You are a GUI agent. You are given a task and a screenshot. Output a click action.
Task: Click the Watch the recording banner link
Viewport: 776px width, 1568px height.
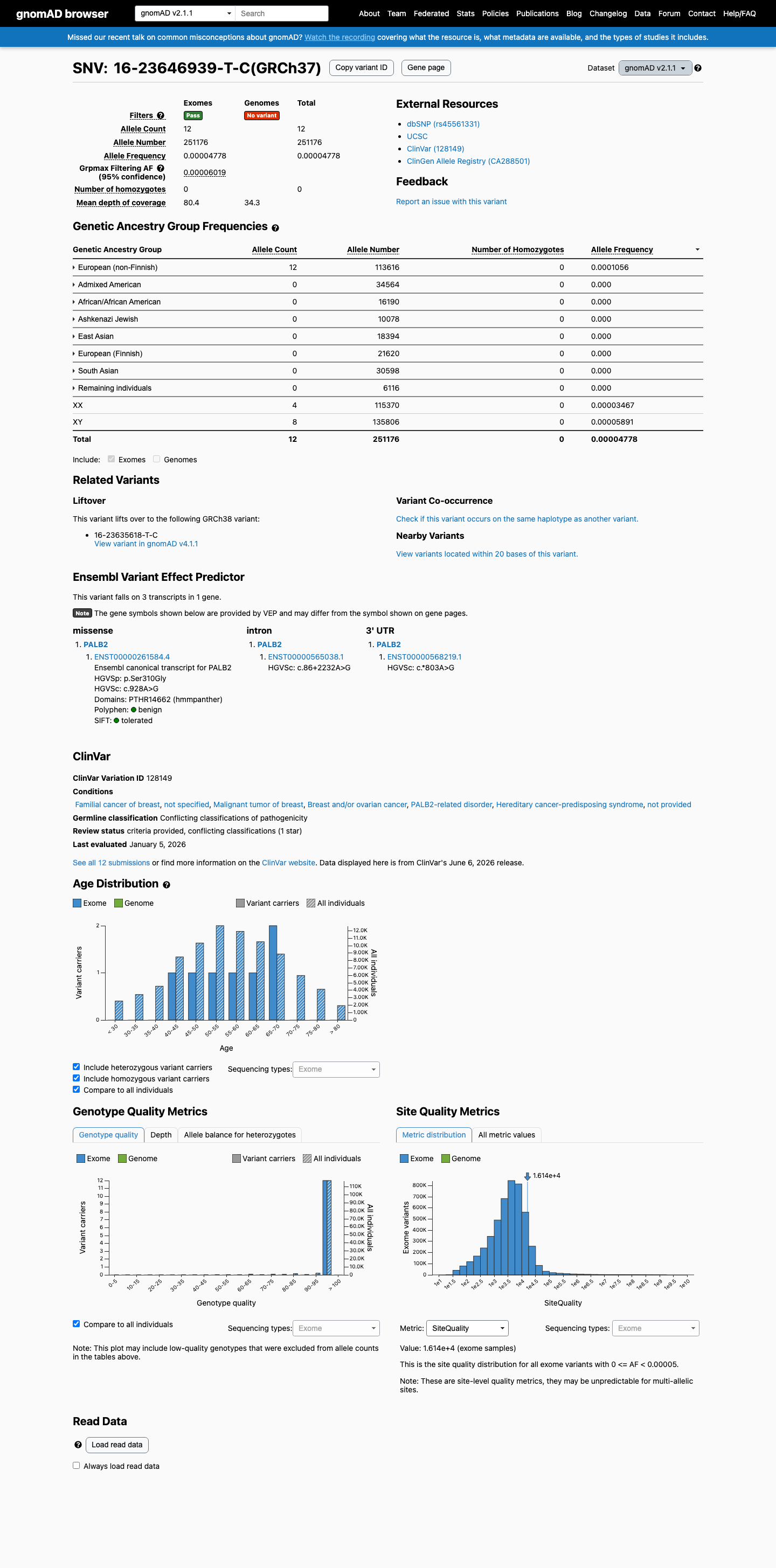339,37
